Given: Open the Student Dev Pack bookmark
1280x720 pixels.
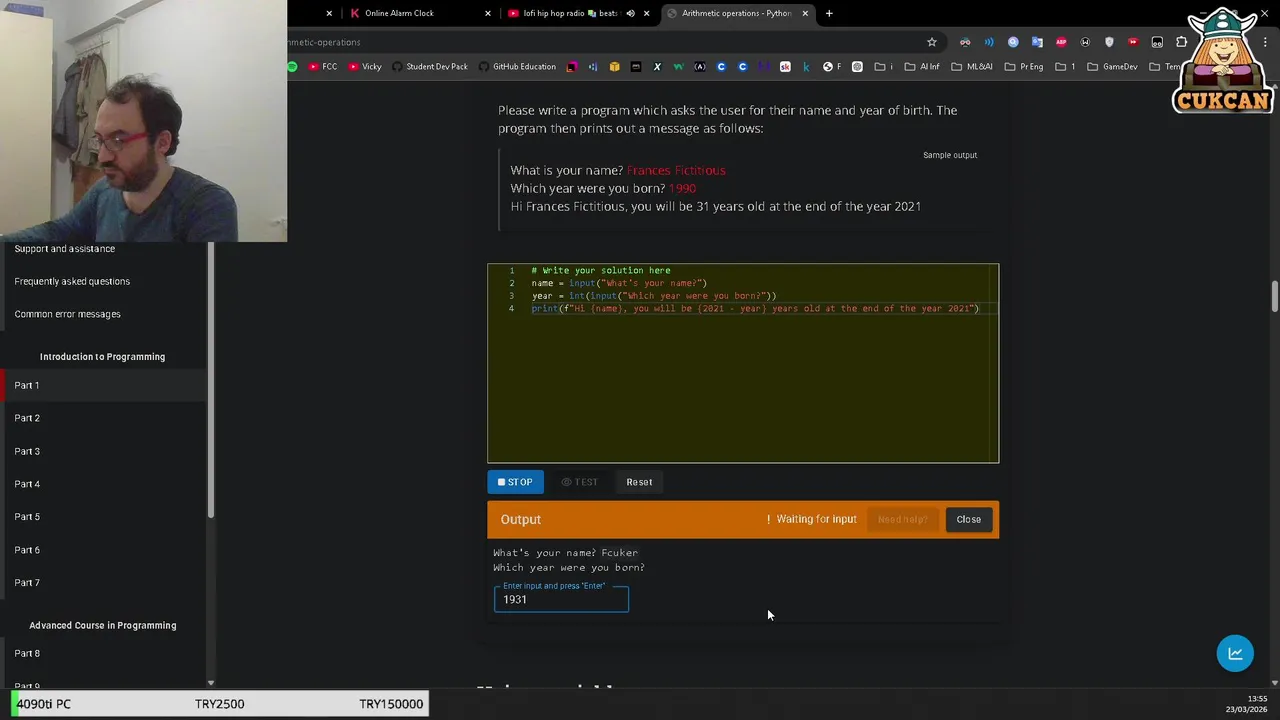Looking at the screenshot, I should 430,67.
